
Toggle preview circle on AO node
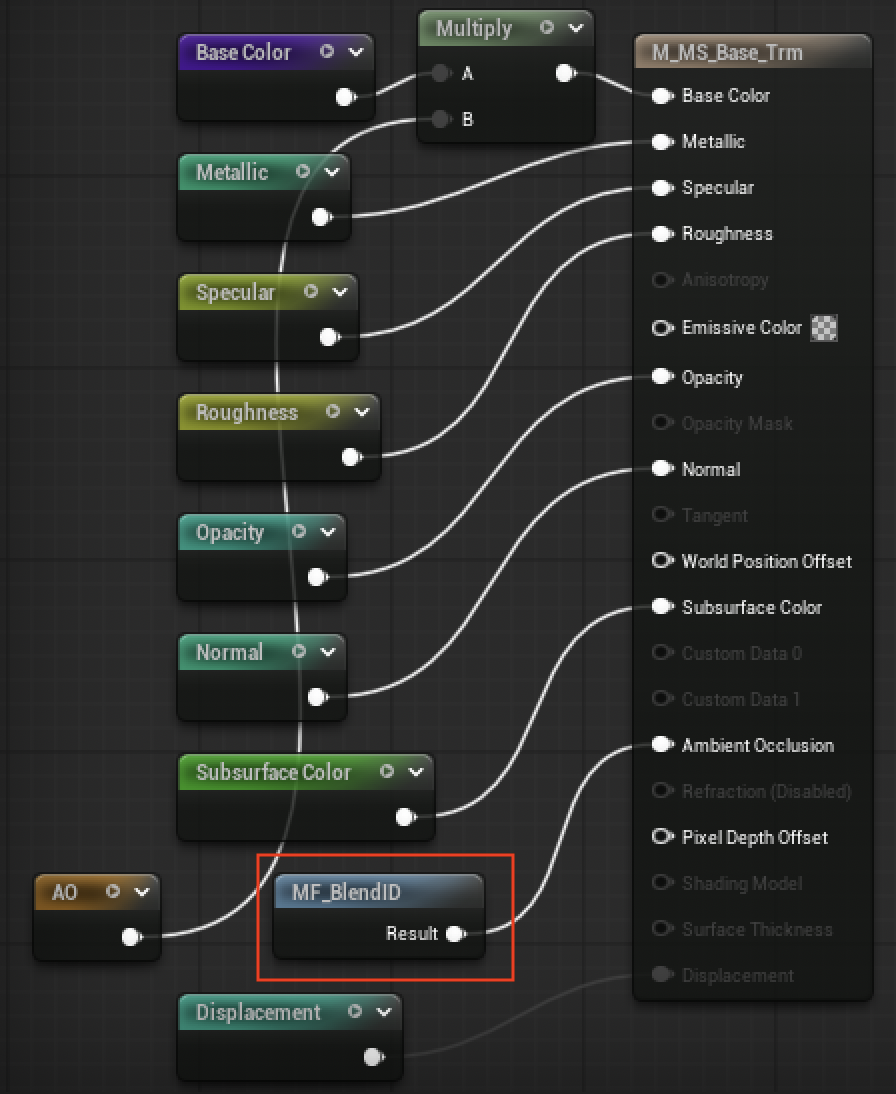click(113, 891)
